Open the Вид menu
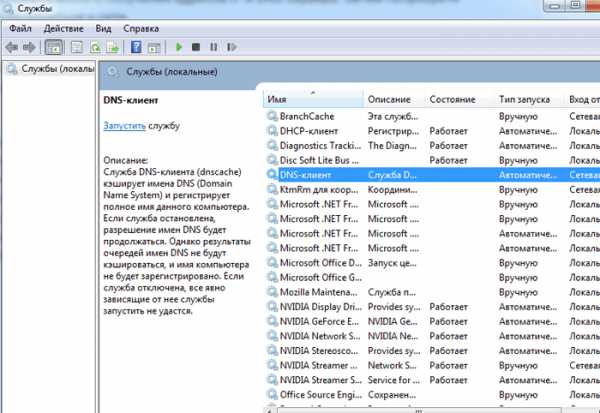600x413 pixels. tap(103, 29)
